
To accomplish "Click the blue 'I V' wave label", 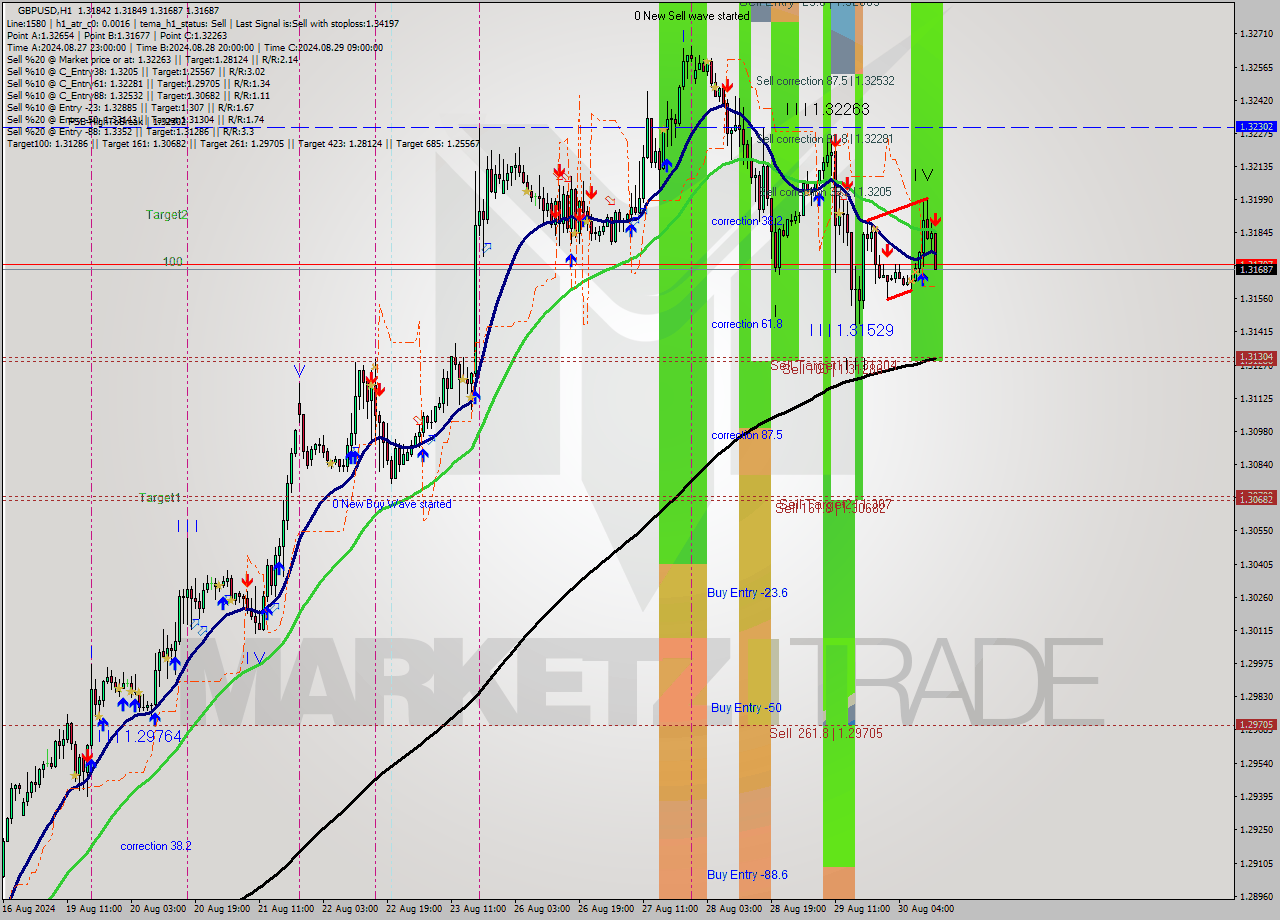I will [x=258, y=657].
